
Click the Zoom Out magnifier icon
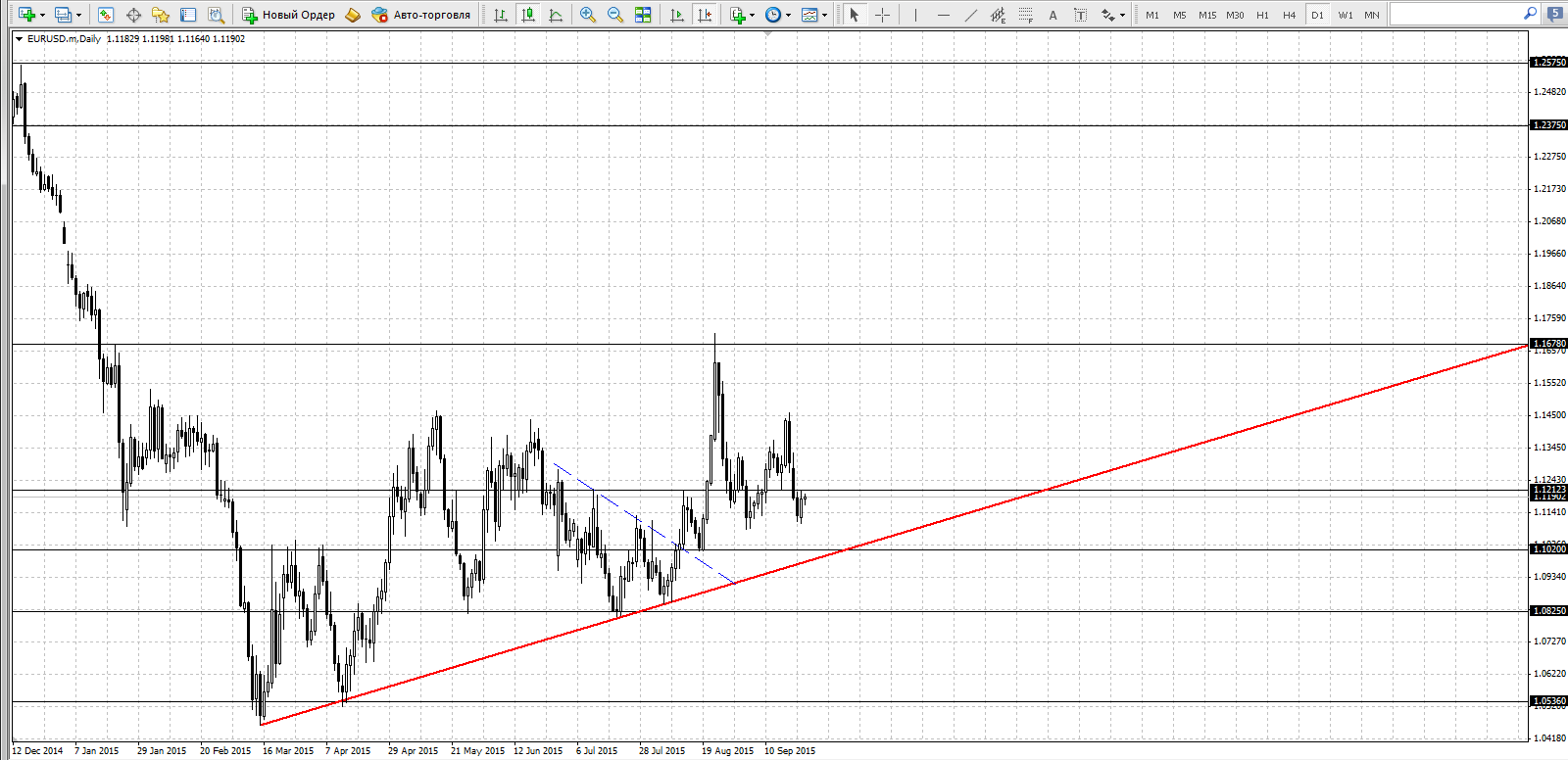click(x=615, y=15)
